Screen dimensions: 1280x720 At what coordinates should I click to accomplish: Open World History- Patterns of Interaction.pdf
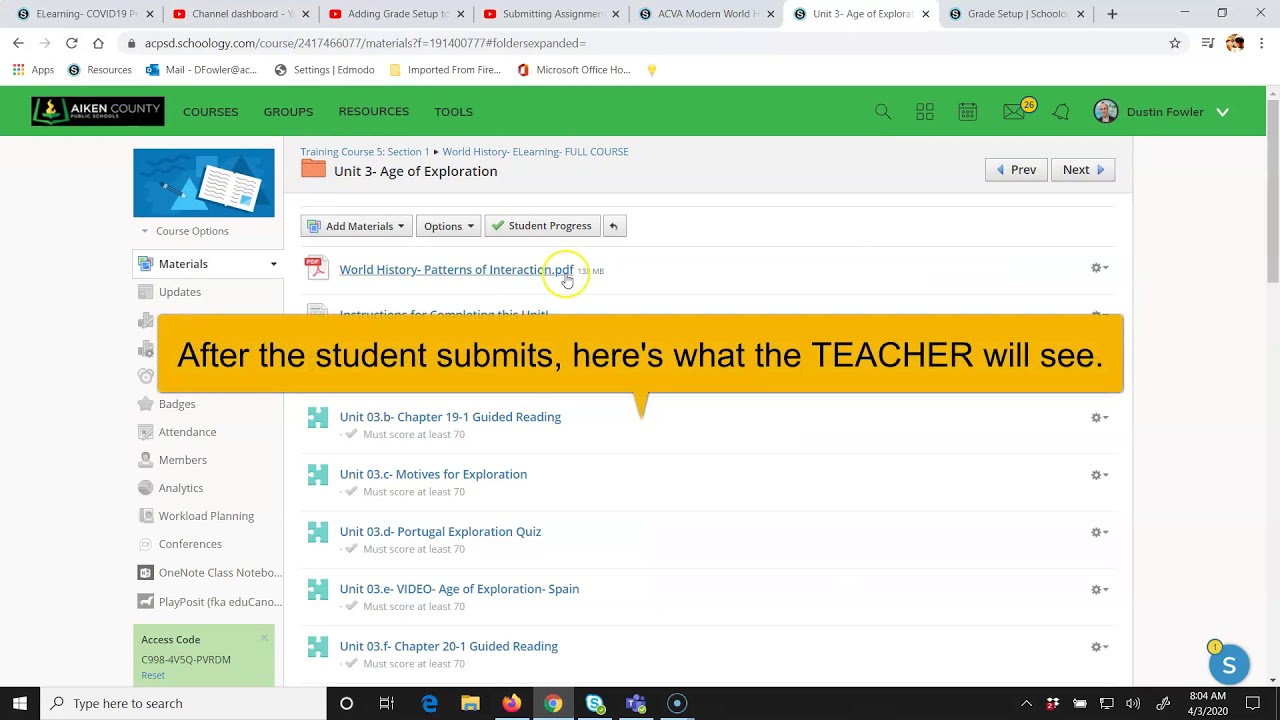(x=456, y=269)
